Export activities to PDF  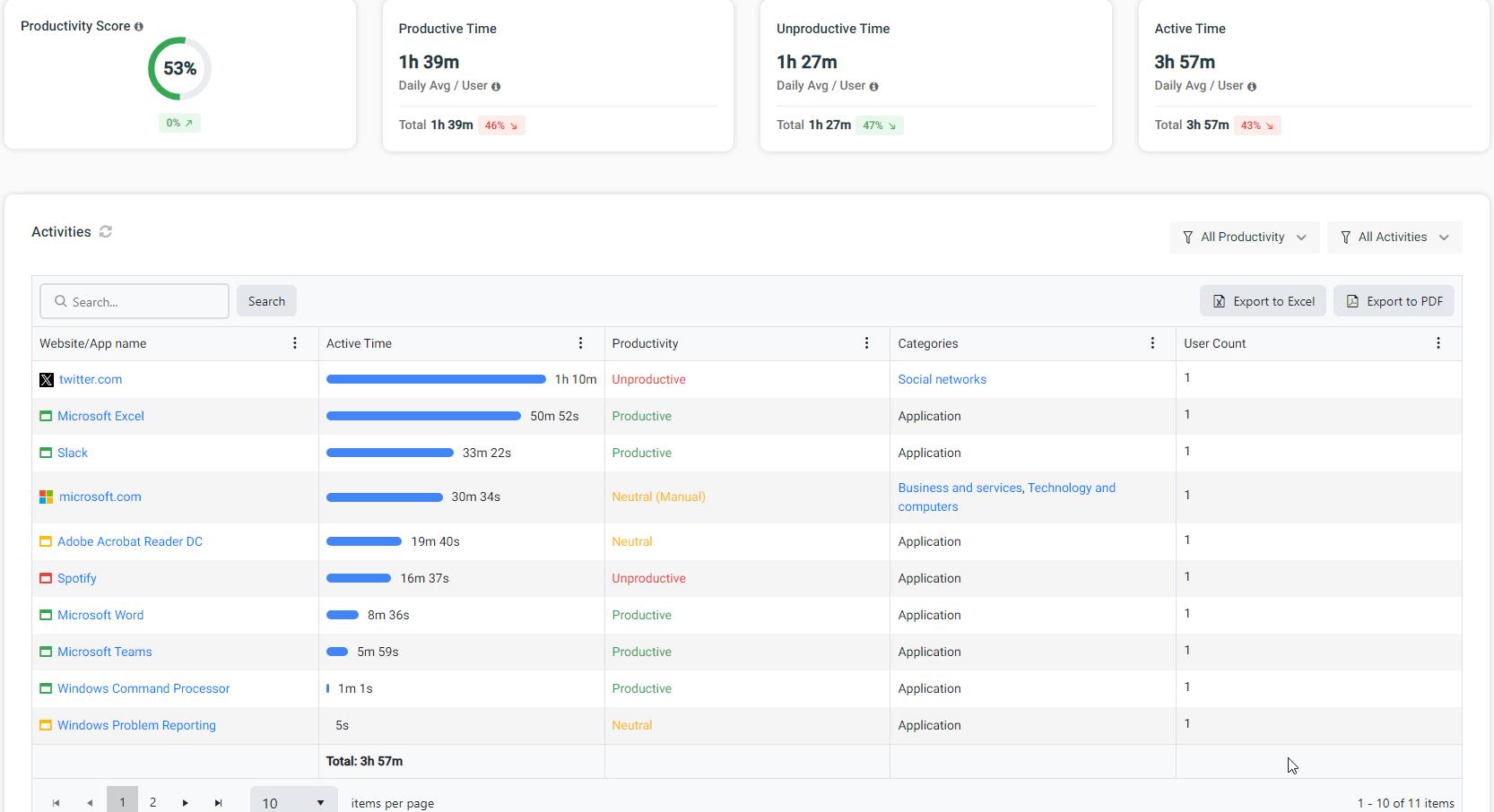coord(1394,302)
